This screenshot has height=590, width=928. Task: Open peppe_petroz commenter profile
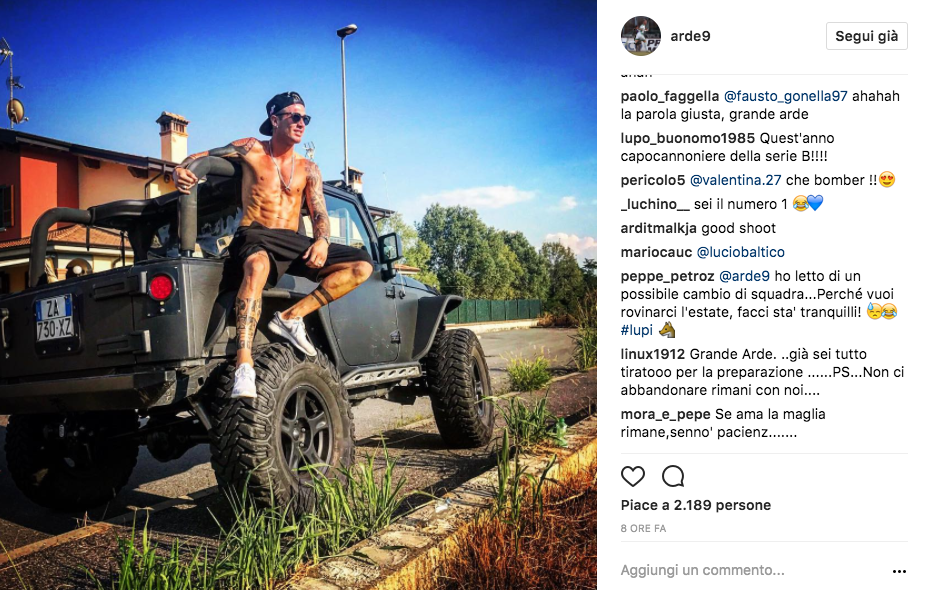pyautogui.click(x=668, y=276)
